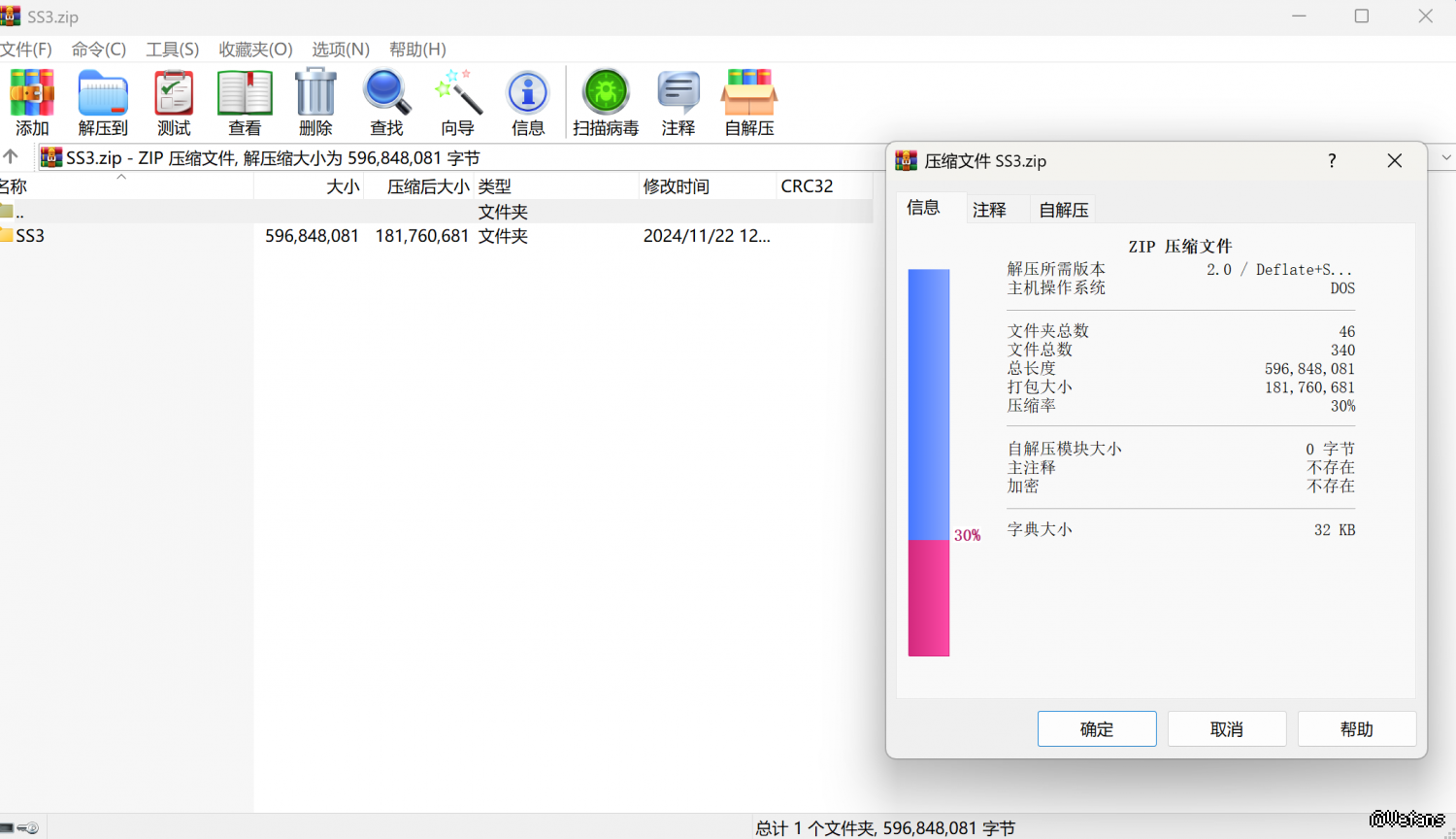Click the 注释 (Comment) toolbar icon
Viewport: 1456px width, 839px height.
(678, 102)
